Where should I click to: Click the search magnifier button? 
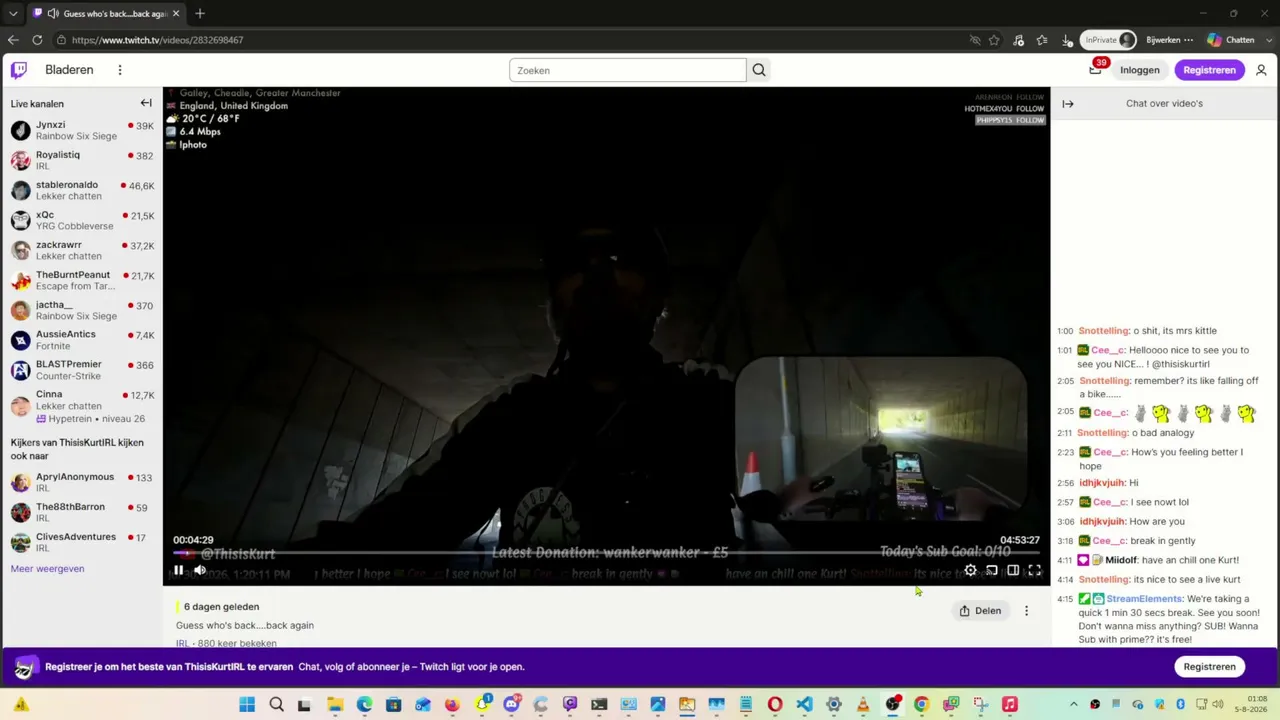759,70
